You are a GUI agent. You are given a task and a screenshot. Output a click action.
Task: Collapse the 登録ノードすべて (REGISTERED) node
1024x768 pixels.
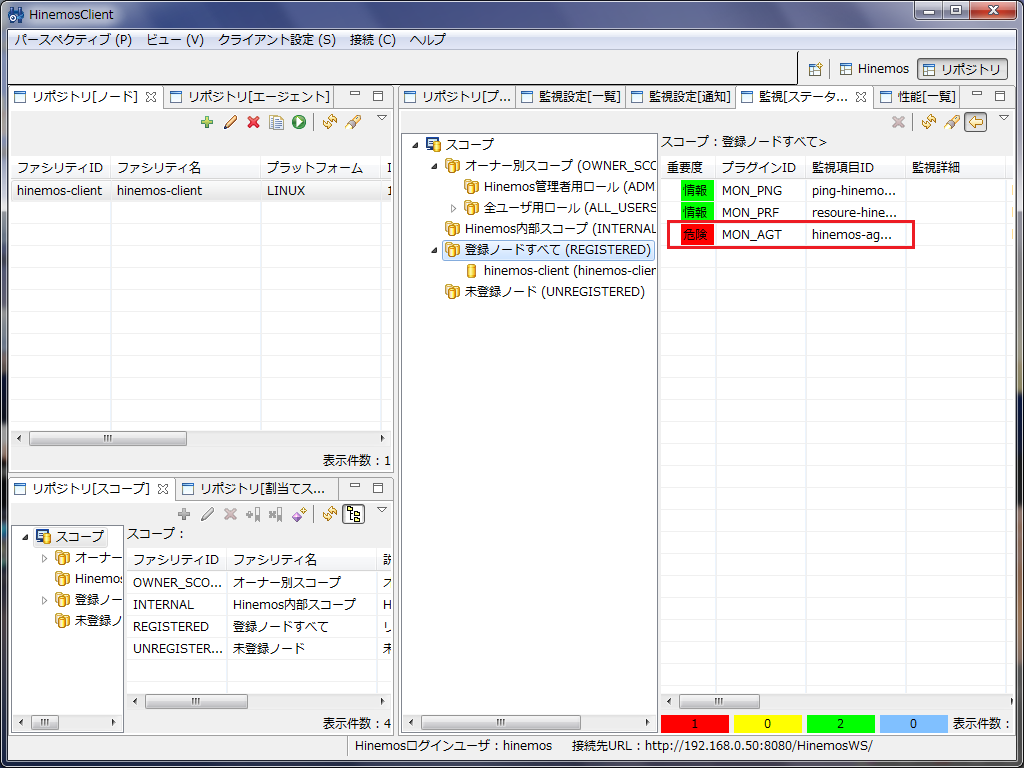coord(434,250)
